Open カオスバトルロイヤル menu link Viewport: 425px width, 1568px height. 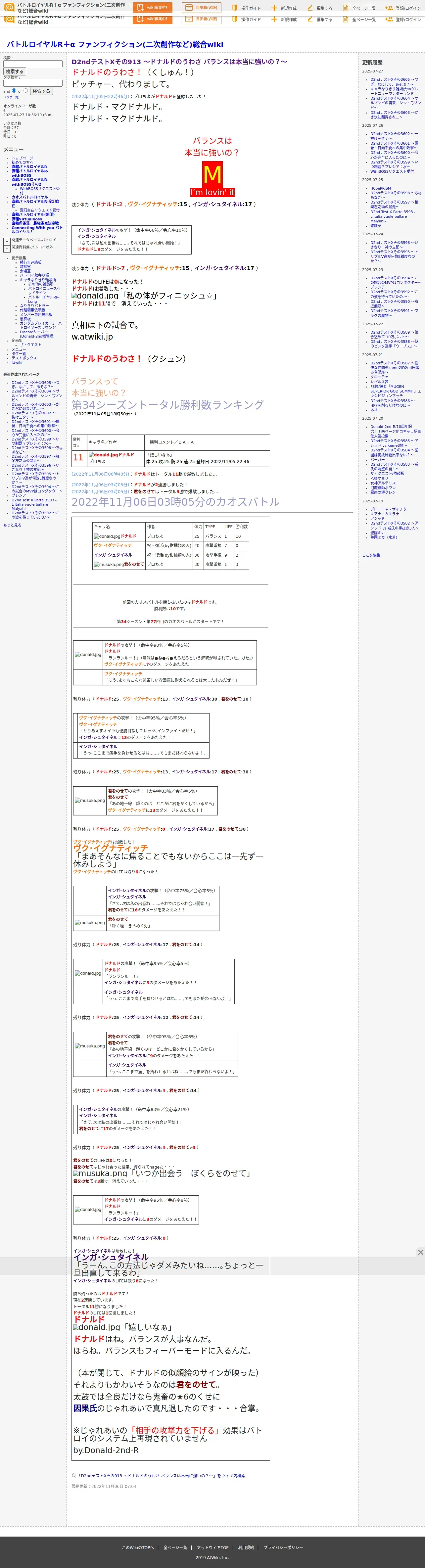pos(29,197)
